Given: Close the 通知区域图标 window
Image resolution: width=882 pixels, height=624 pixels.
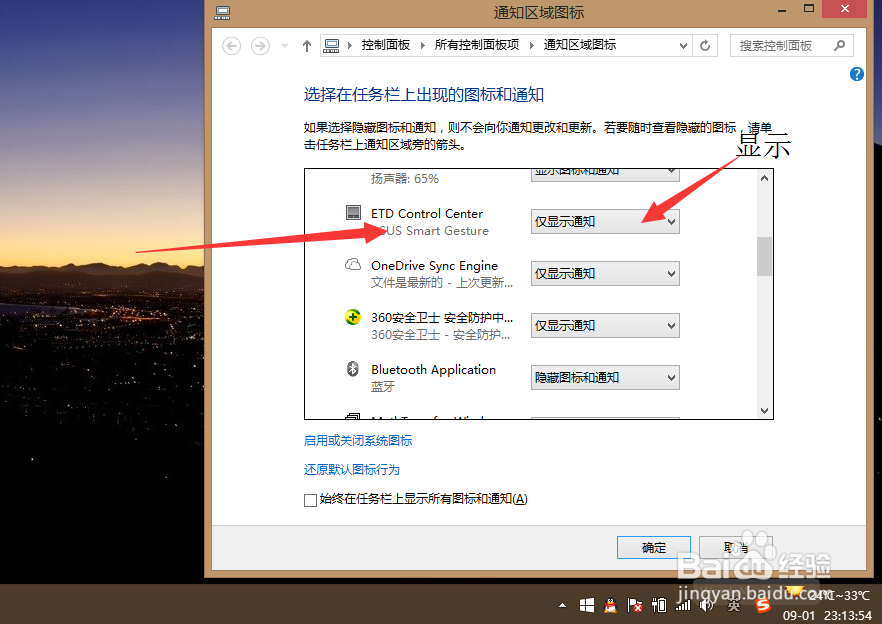Looking at the screenshot, I should [844, 9].
